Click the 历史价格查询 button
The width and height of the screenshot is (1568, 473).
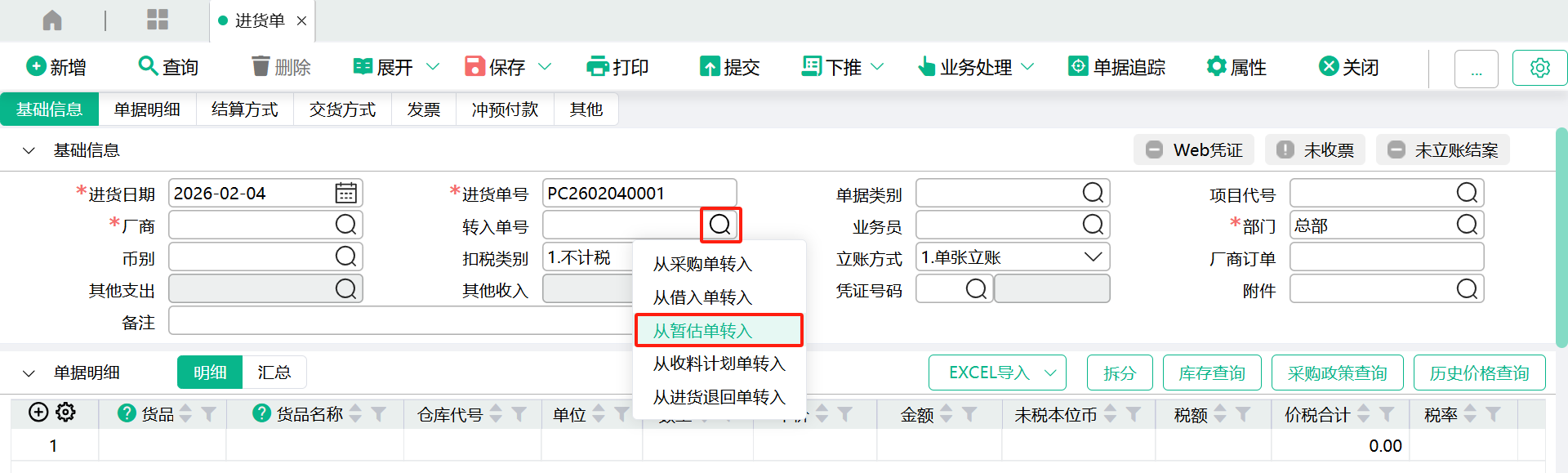coord(1479,373)
